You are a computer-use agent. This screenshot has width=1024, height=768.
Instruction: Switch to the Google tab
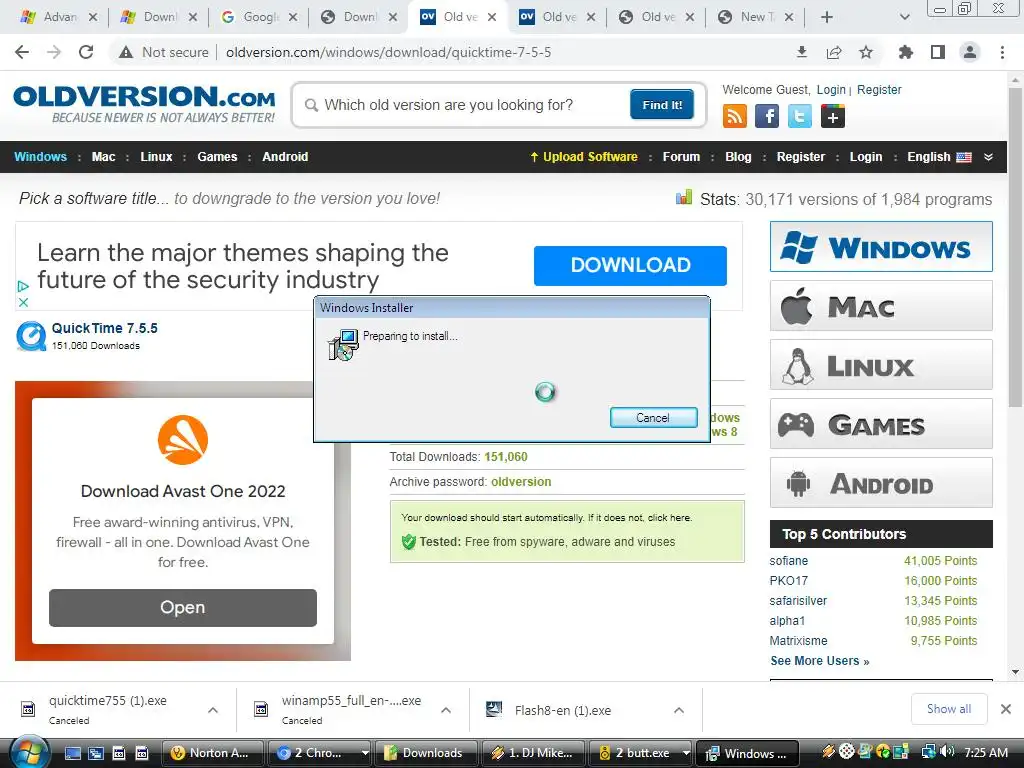(x=259, y=17)
